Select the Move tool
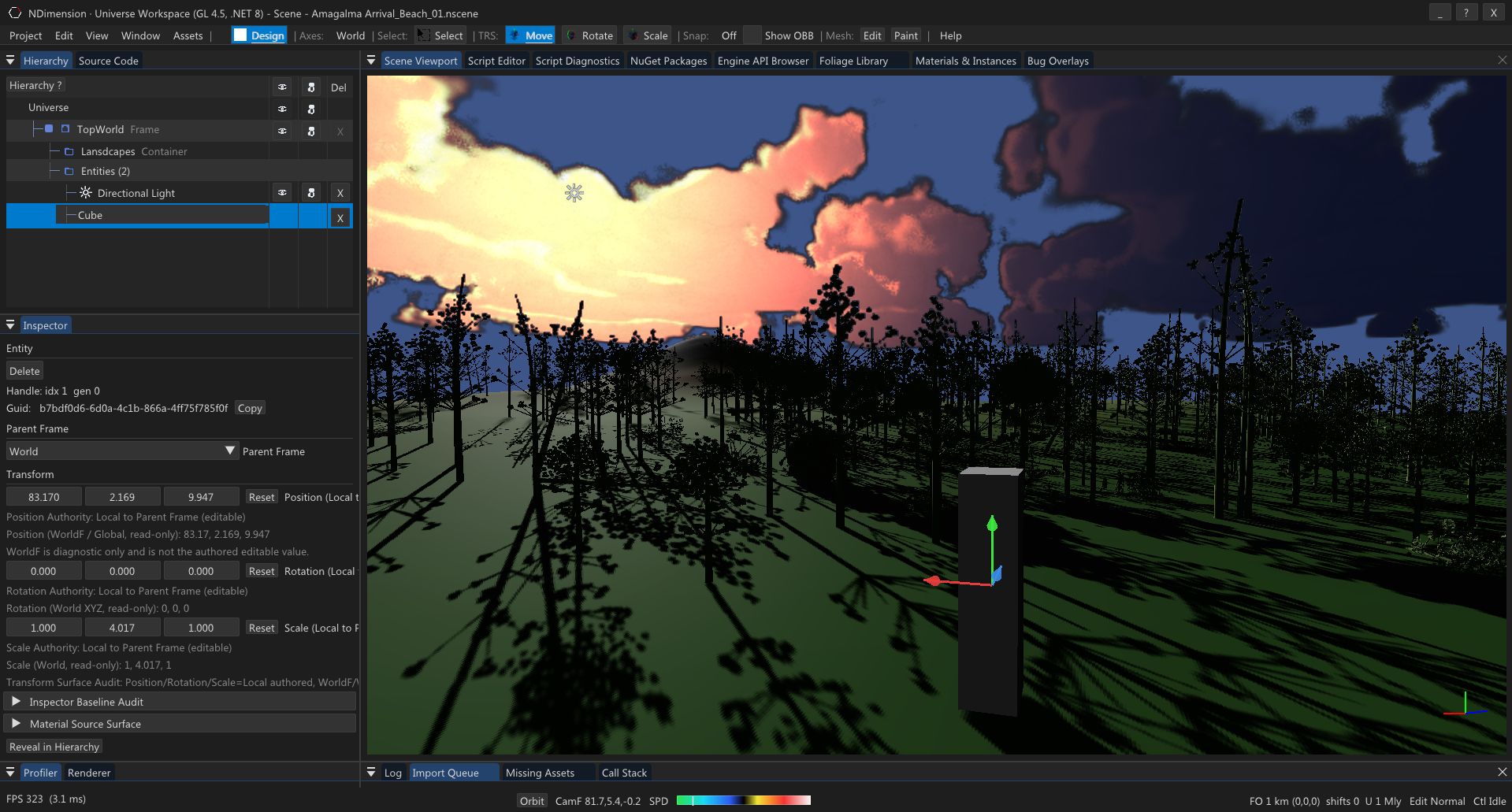 point(529,35)
